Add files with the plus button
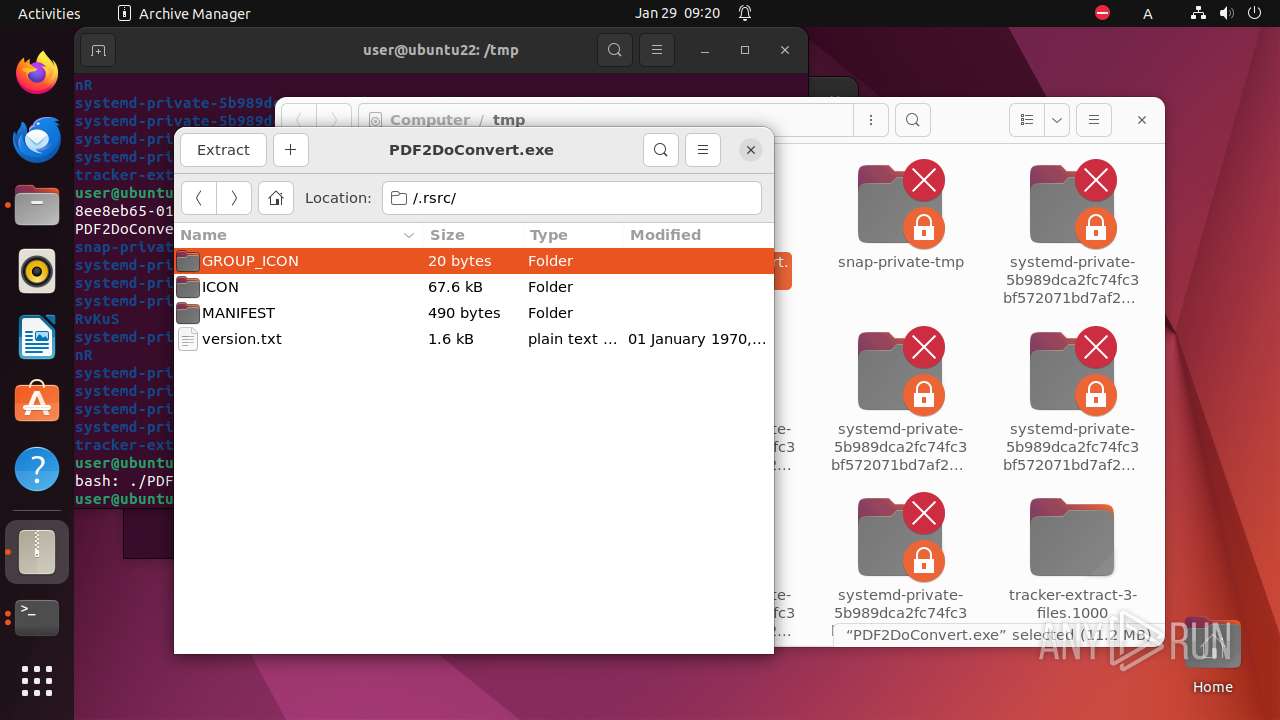 coord(290,150)
